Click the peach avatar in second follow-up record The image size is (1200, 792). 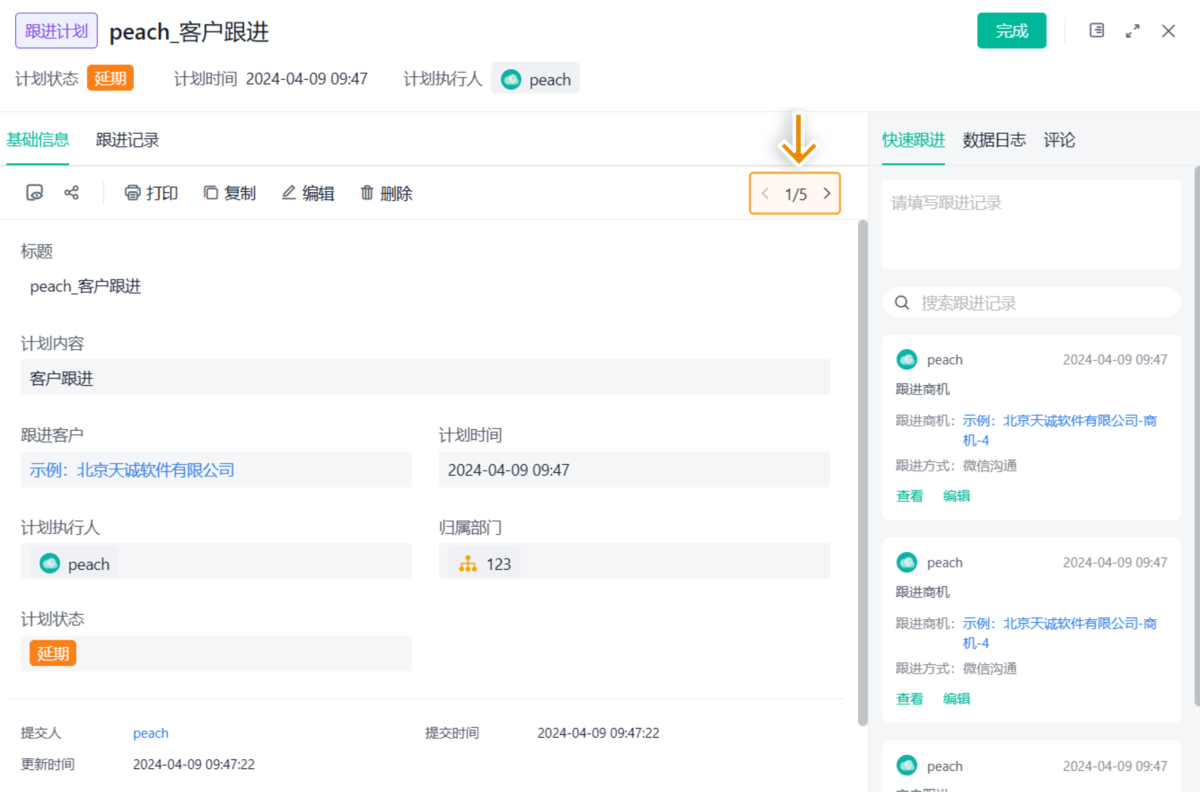pos(907,562)
